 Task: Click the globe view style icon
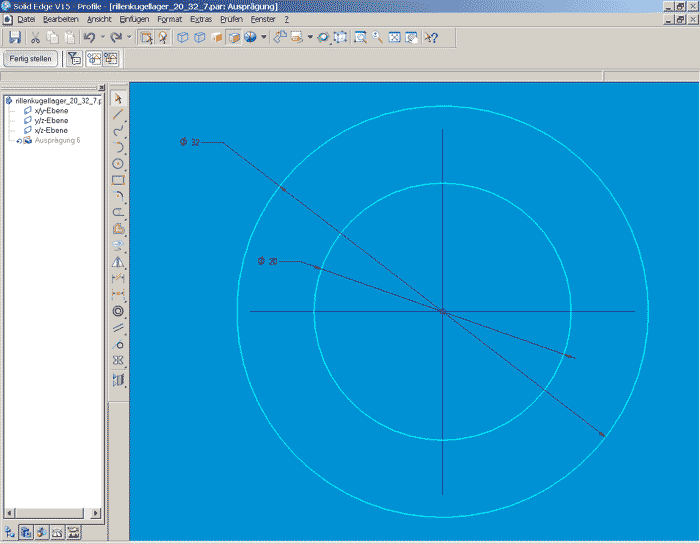click(250, 37)
